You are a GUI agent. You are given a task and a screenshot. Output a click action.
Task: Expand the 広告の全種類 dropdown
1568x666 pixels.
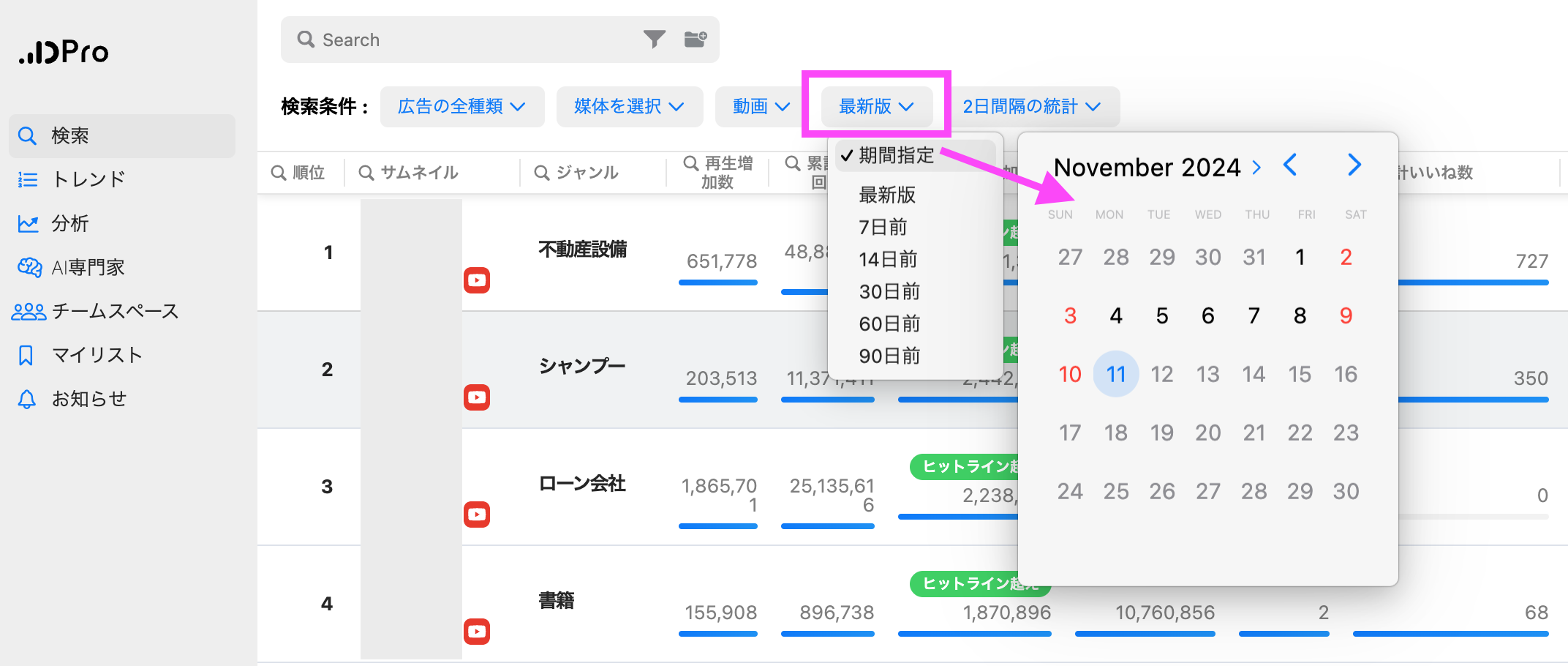[461, 107]
